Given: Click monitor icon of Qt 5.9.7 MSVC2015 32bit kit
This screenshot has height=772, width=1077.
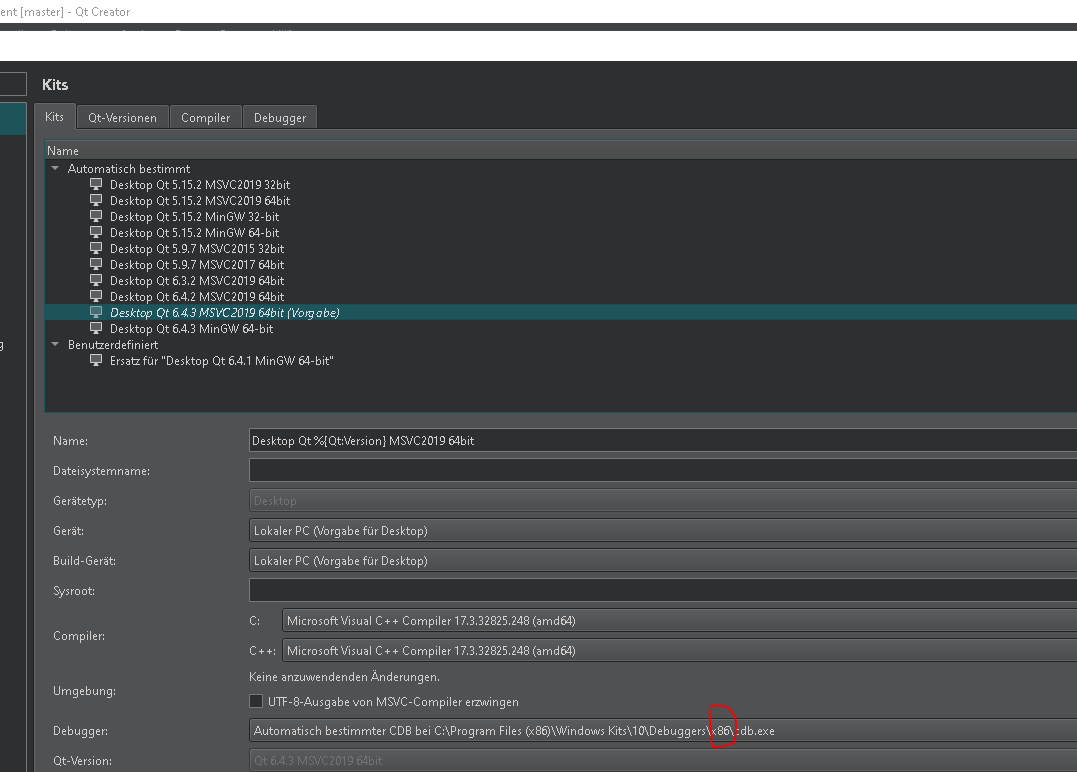Looking at the screenshot, I should pyautogui.click(x=96, y=248).
